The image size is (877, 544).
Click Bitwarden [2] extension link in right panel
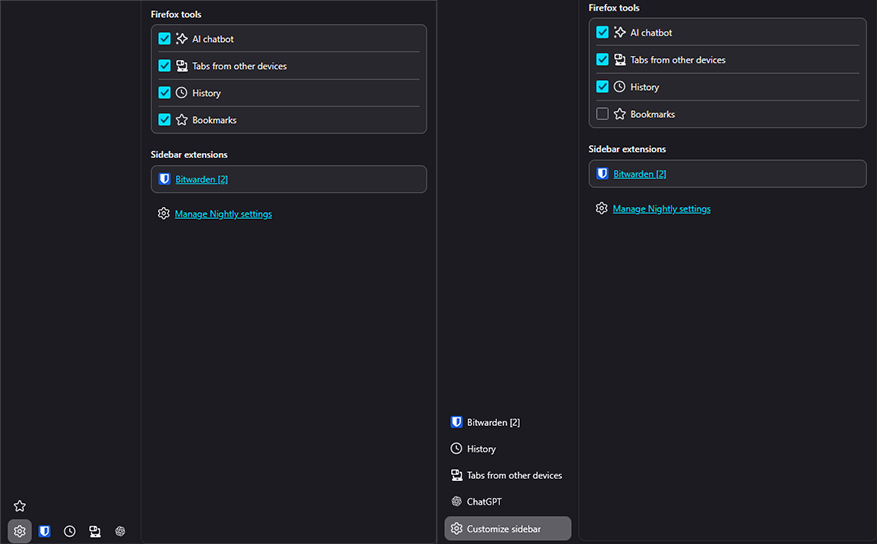click(640, 174)
